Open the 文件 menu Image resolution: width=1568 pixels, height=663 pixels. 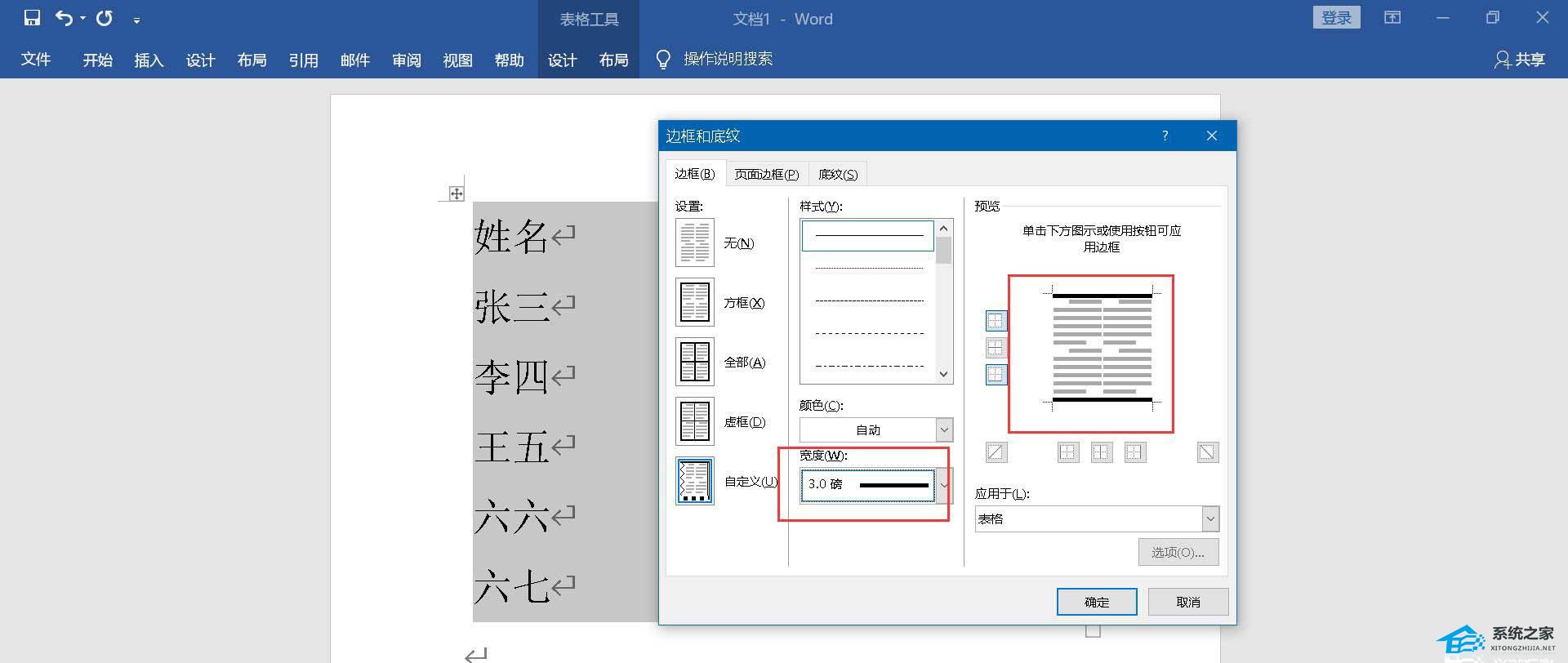(36, 60)
